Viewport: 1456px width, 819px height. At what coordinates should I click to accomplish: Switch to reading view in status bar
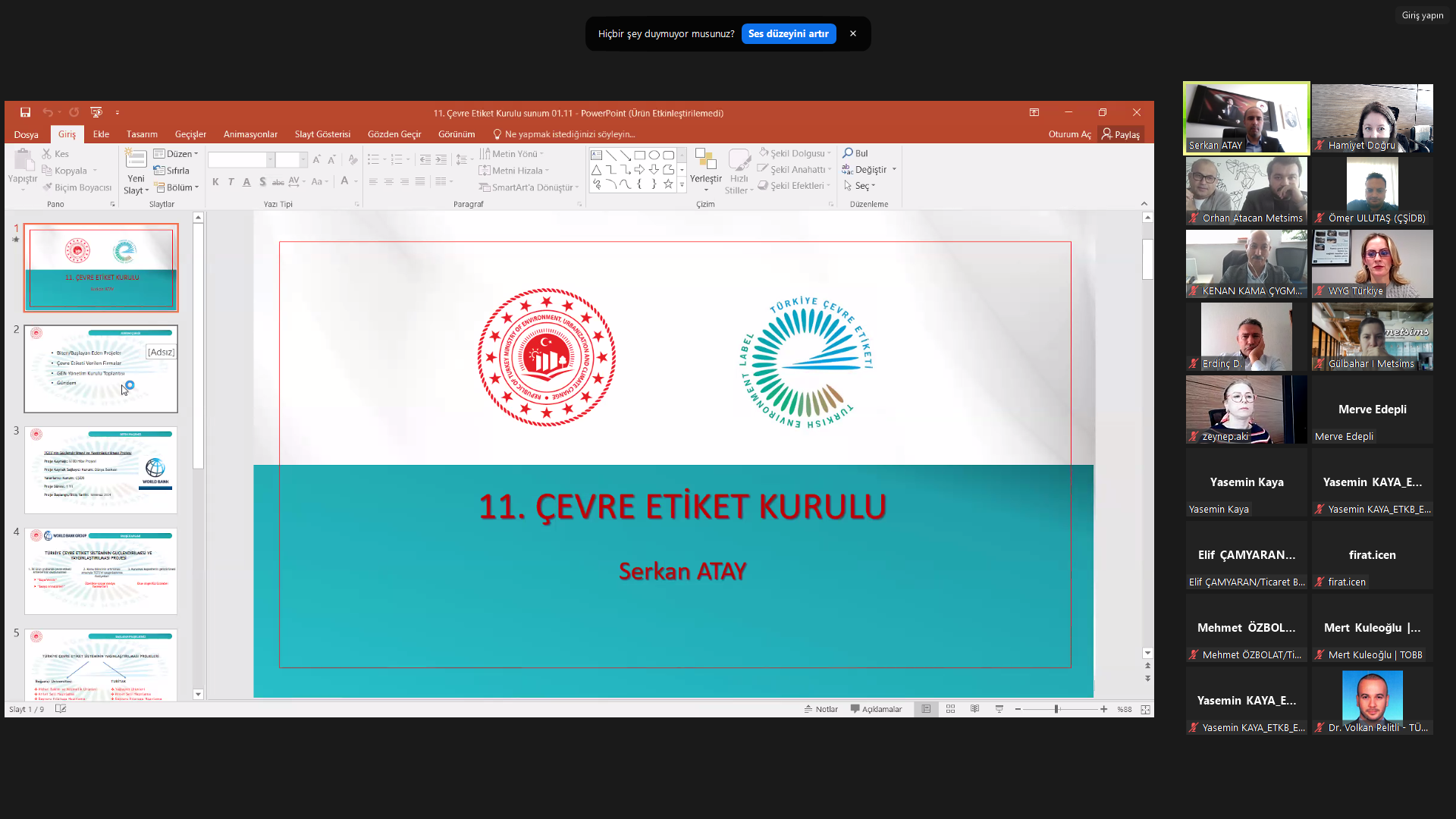pos(974,709)
